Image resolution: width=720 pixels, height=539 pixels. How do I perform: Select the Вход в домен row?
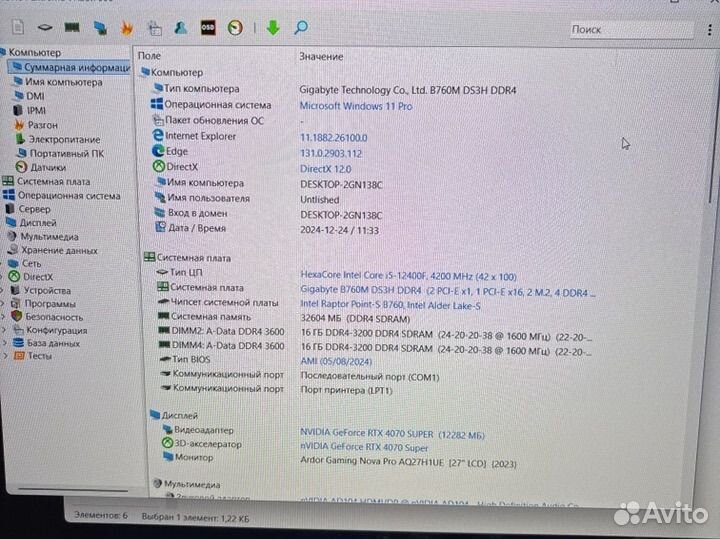coord(269,214)
